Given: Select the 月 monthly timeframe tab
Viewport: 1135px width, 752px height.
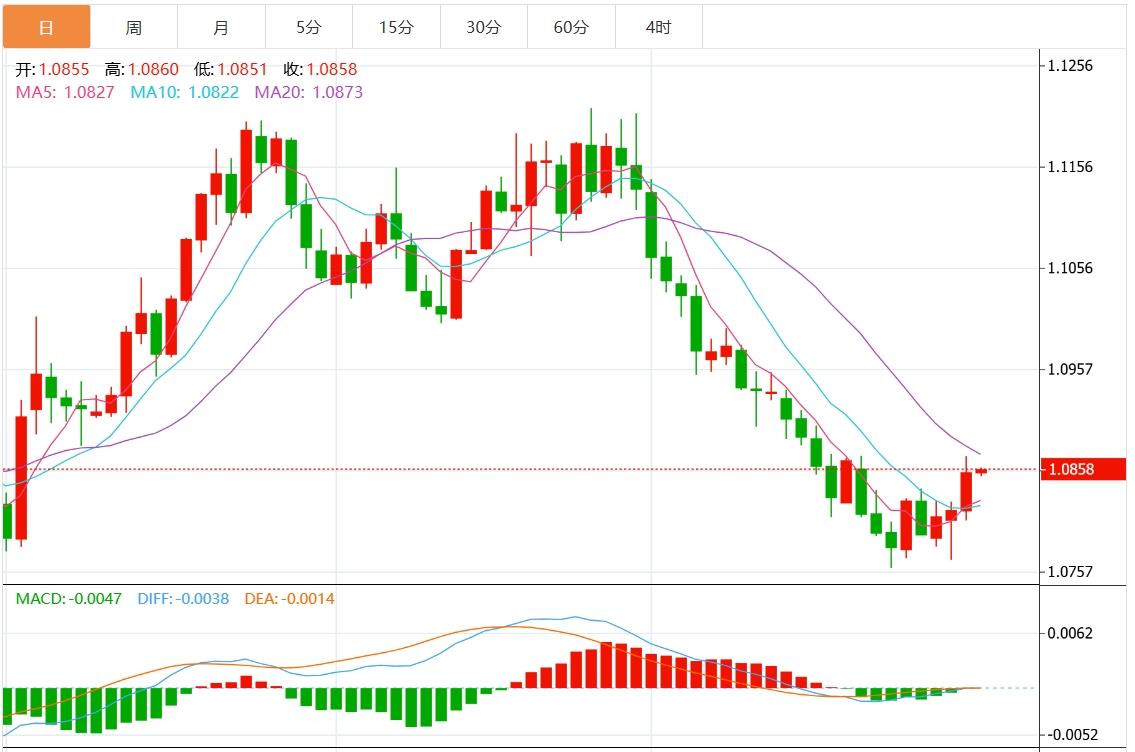Looking at the screenshot, I should pyautogui.click(x=221, y=27).
